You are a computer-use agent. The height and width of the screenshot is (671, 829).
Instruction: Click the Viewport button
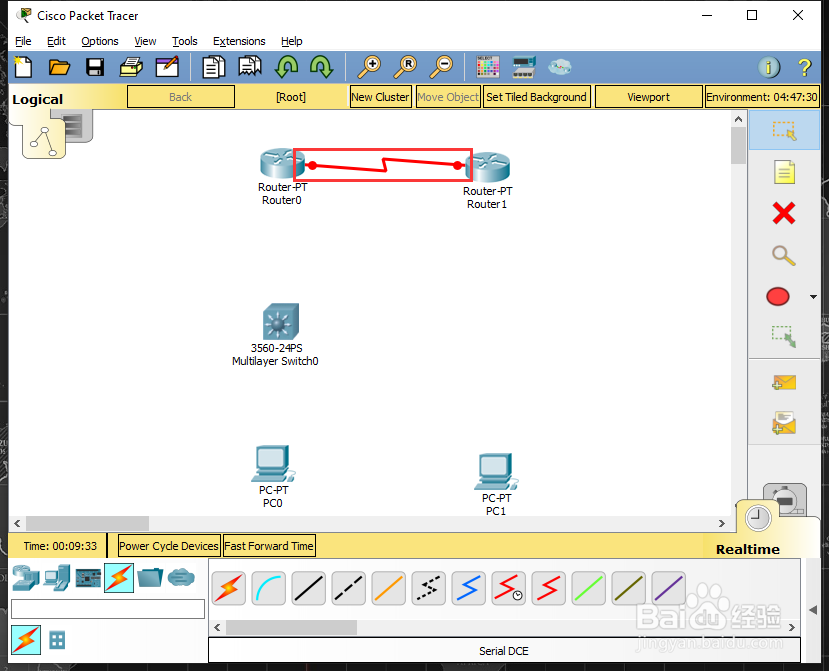[648, 97]
